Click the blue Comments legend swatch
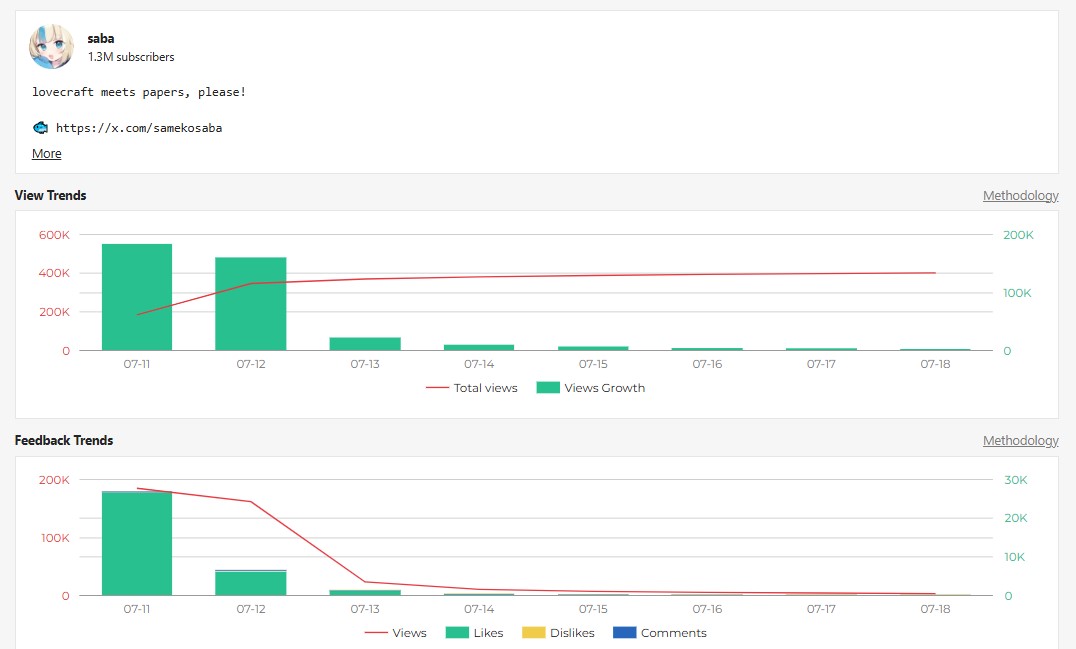Image resolution: width=1076 pixels, height=649 pixels. (x=624, y=633)
